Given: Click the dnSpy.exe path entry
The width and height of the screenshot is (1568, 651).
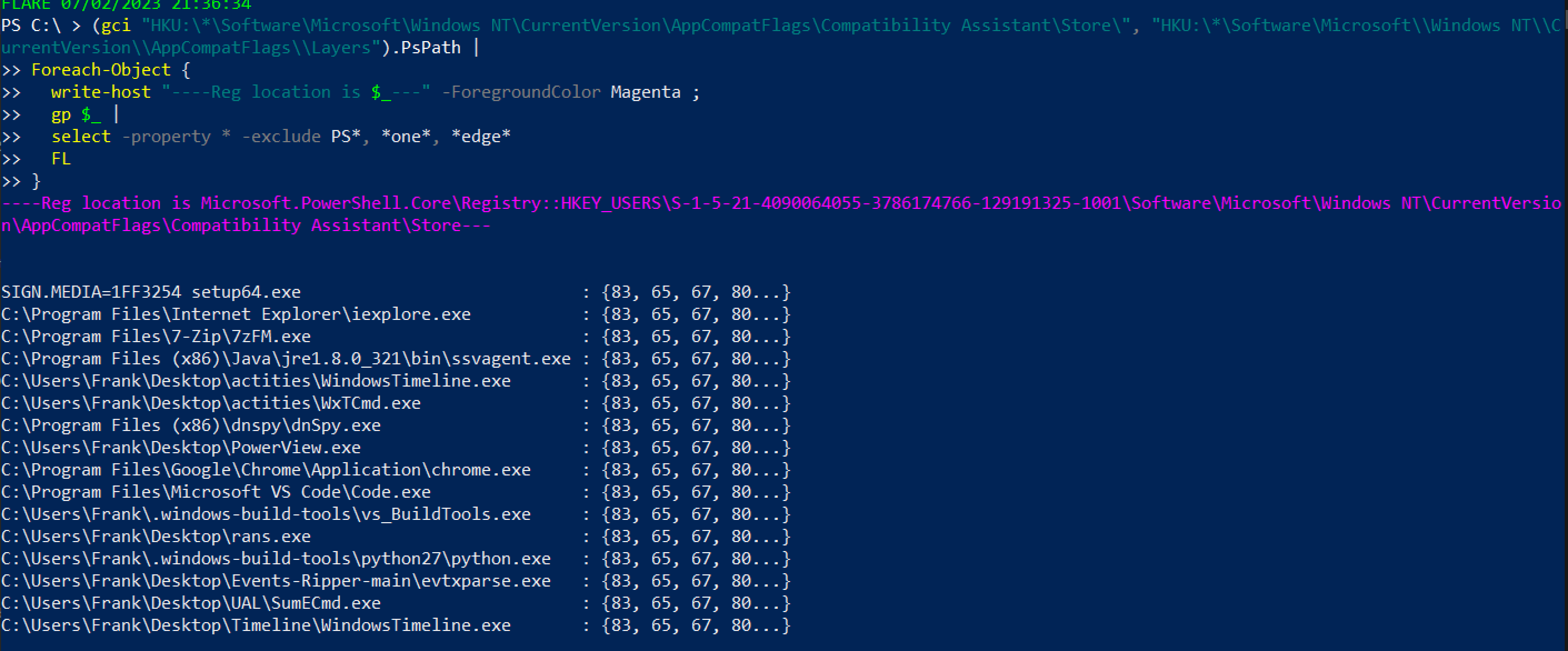Looking at the screenshot, I should click(x=191, y=425).
